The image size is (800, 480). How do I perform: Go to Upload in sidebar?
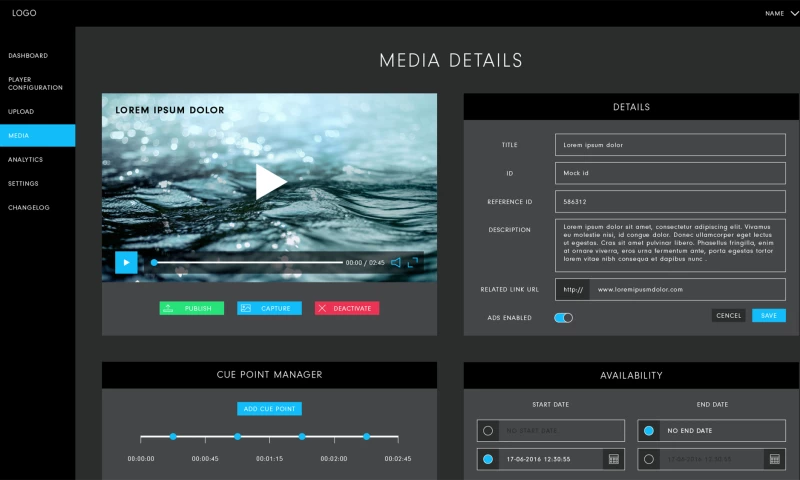click(21, 112)
